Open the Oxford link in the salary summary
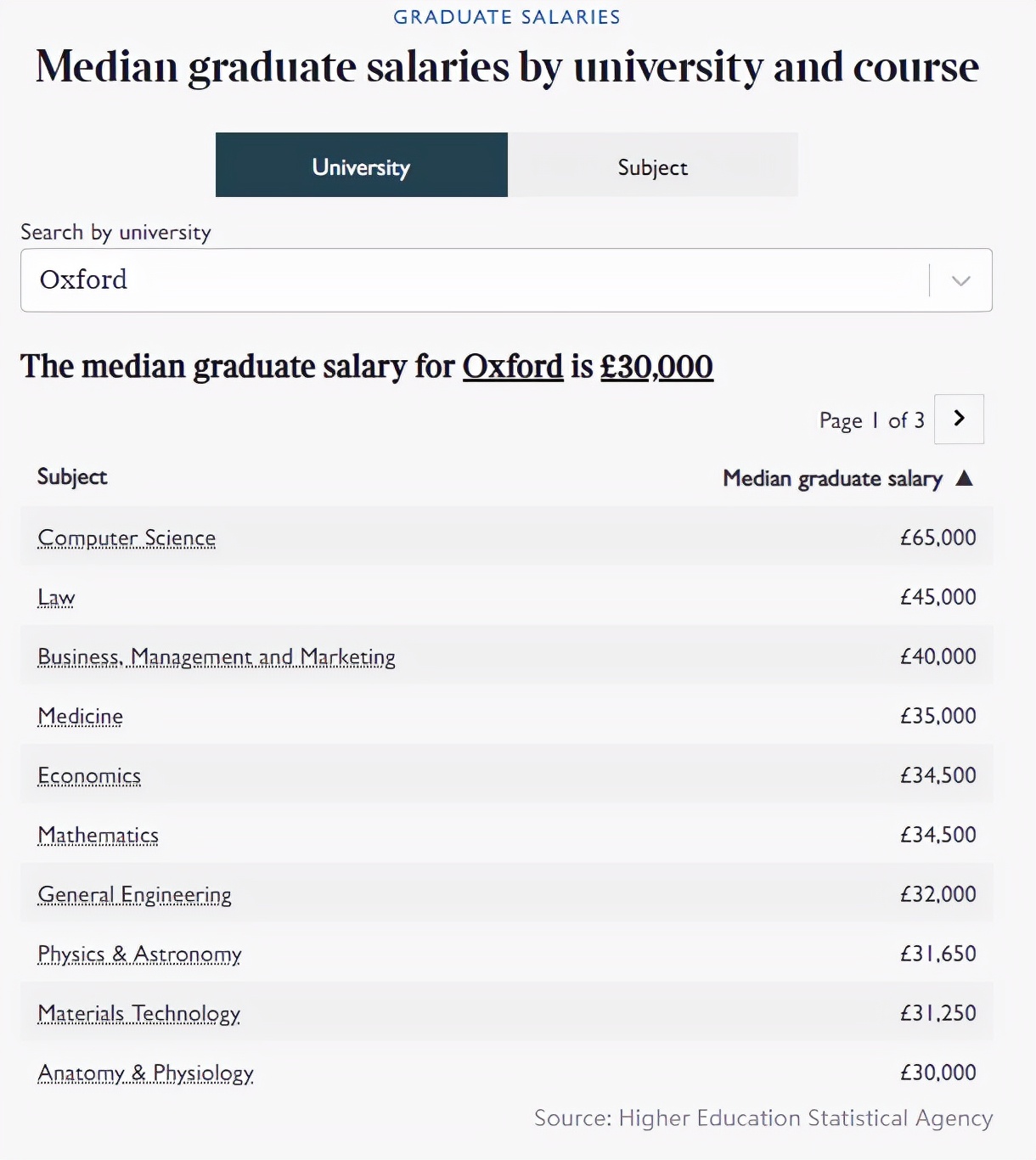This screenshot has height=1160, width=1036. pos(510,367)
